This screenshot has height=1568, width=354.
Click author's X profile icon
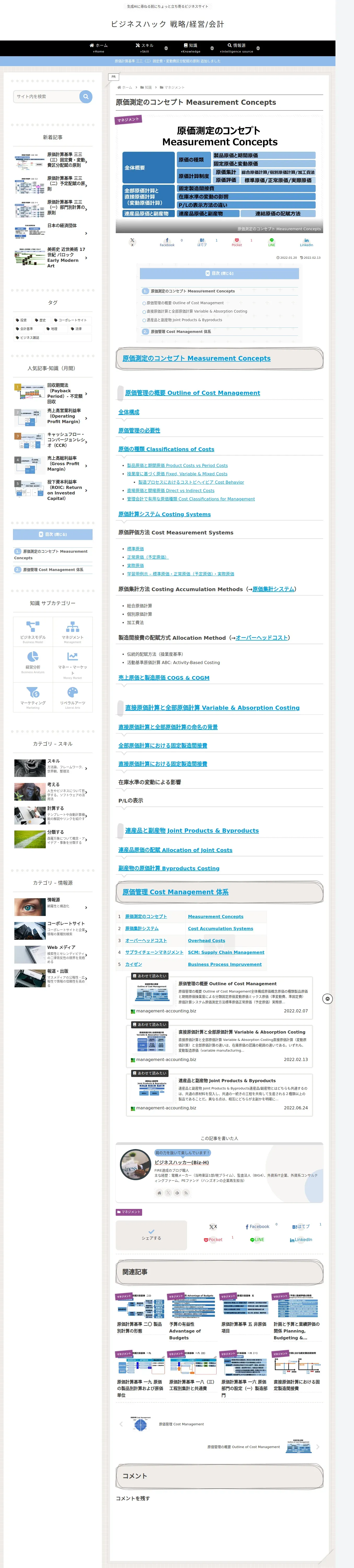168,1192
